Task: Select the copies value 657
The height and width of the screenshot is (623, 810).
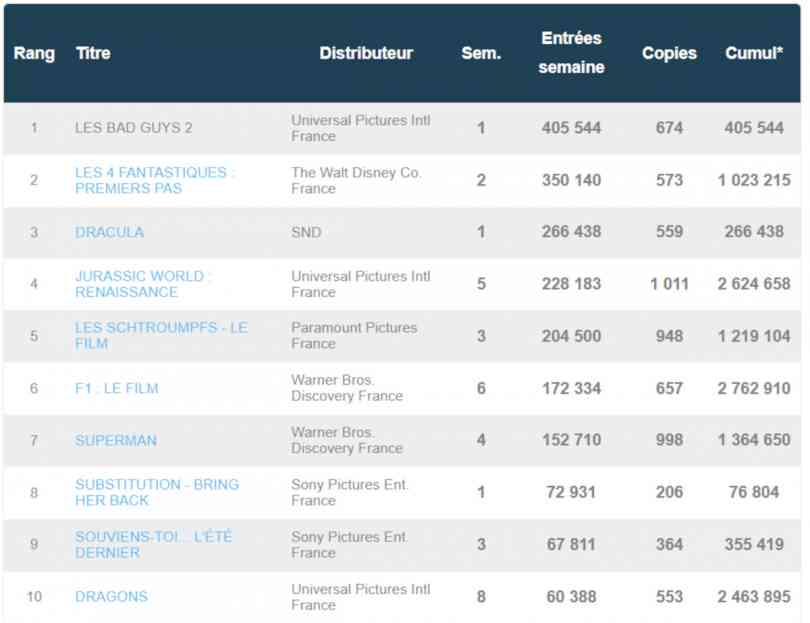Action: (x=669, y=388)
